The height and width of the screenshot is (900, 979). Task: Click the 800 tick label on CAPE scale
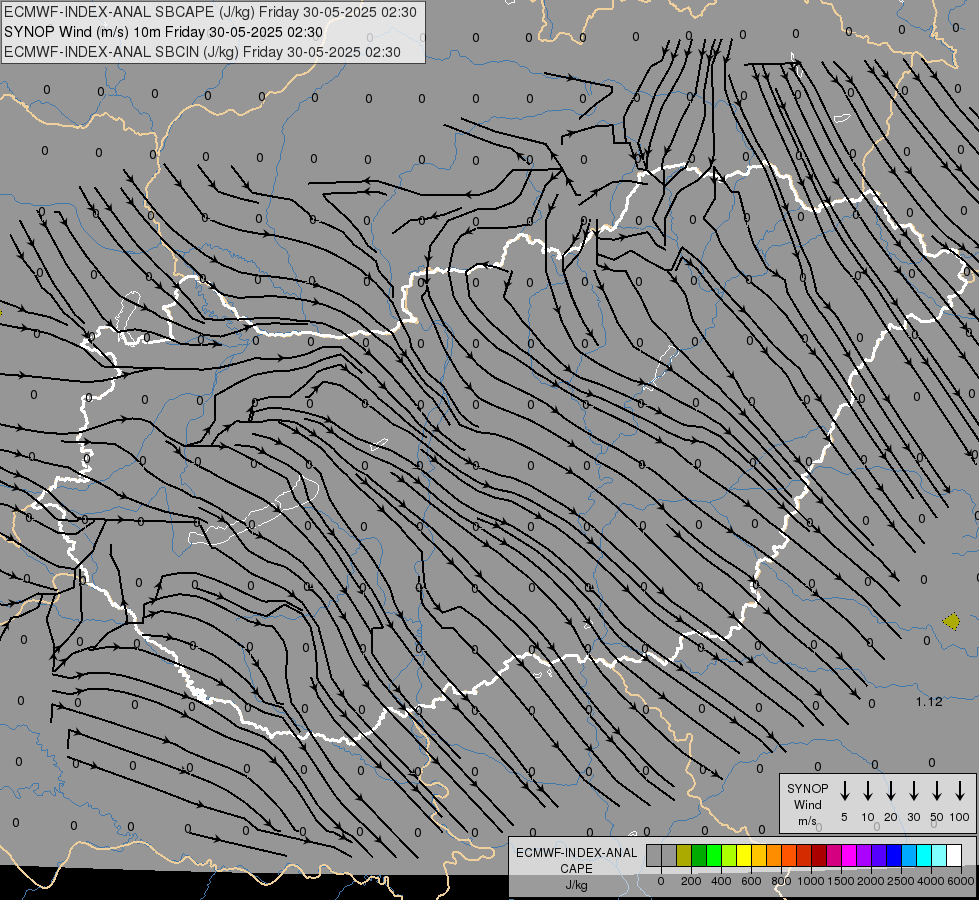(781, 881)
